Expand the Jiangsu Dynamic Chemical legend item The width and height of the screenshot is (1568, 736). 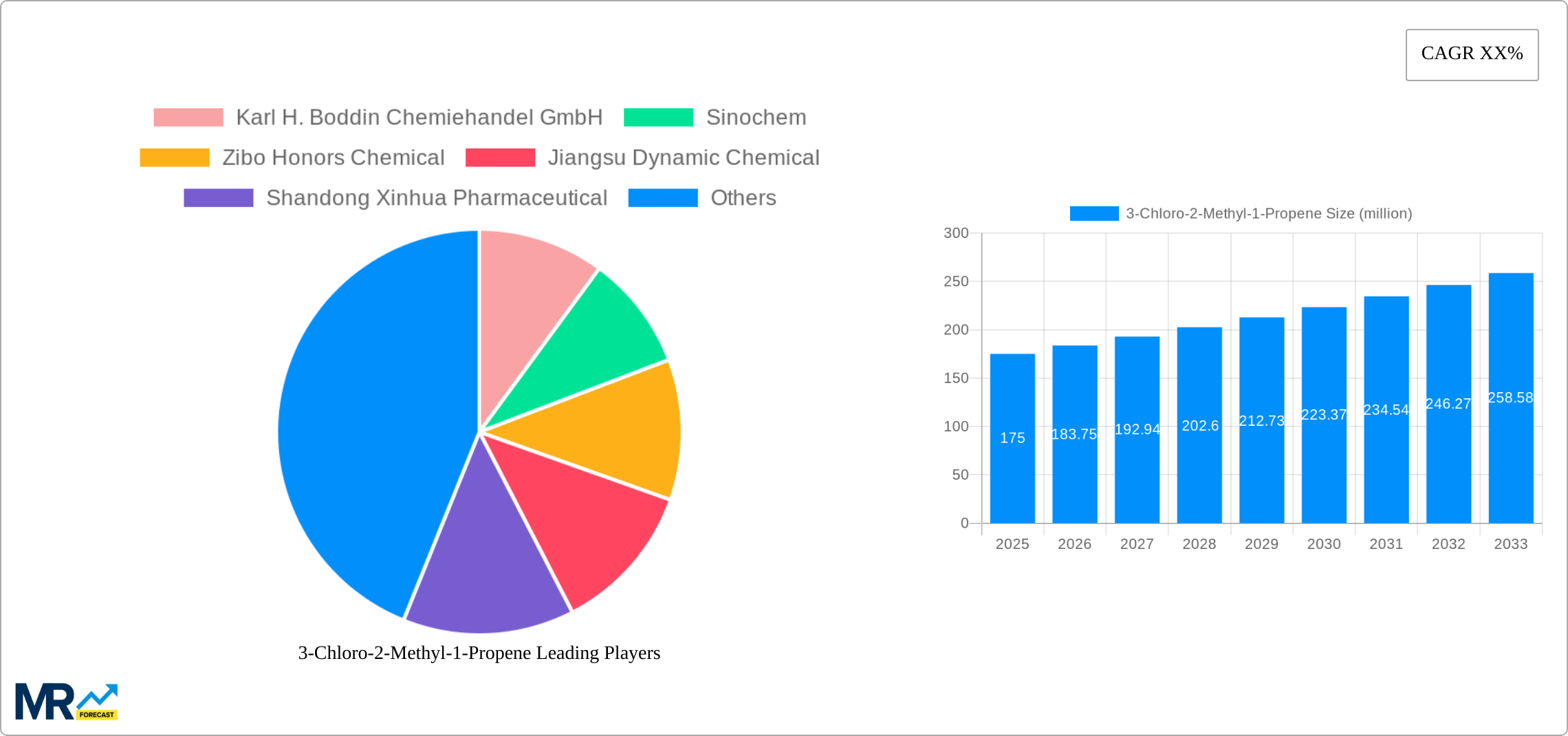tap(684, 157)
